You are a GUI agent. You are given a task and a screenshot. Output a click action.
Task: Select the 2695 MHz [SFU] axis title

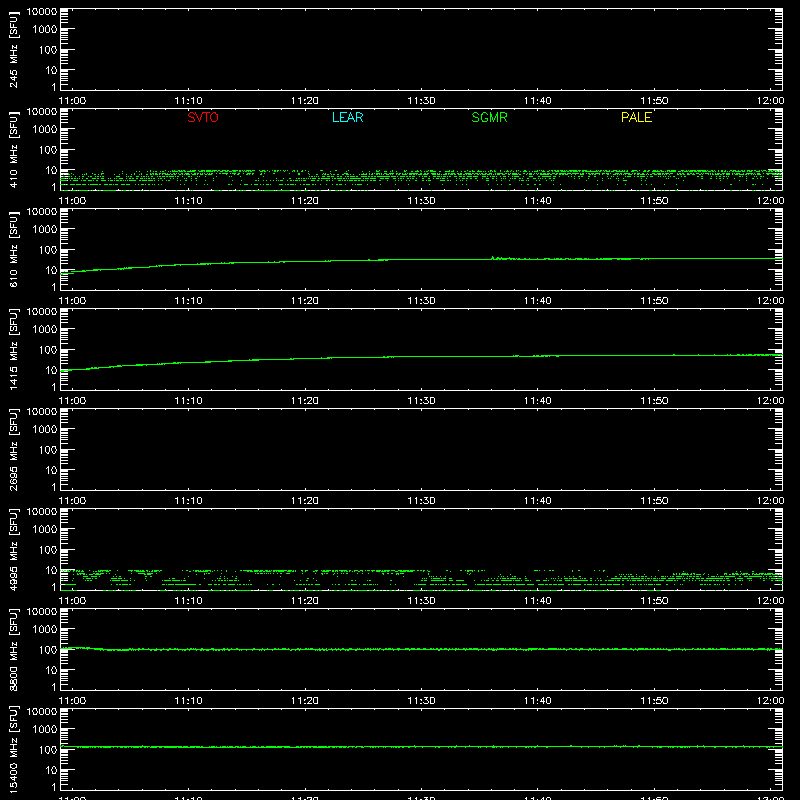[13, 449]
